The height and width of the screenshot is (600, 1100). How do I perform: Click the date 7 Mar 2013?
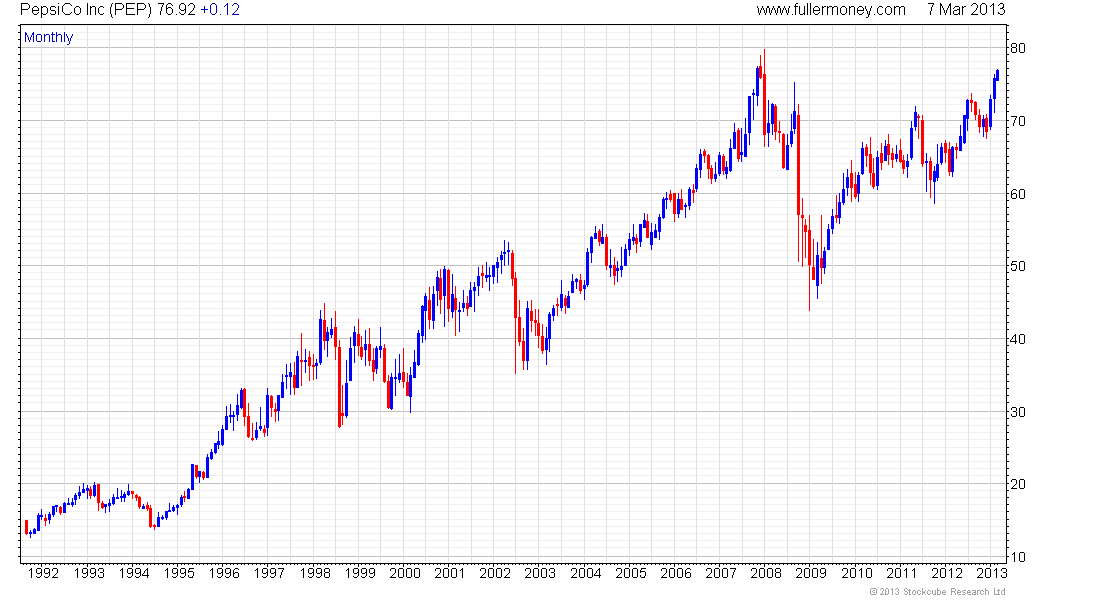click(x=966, y=10)
